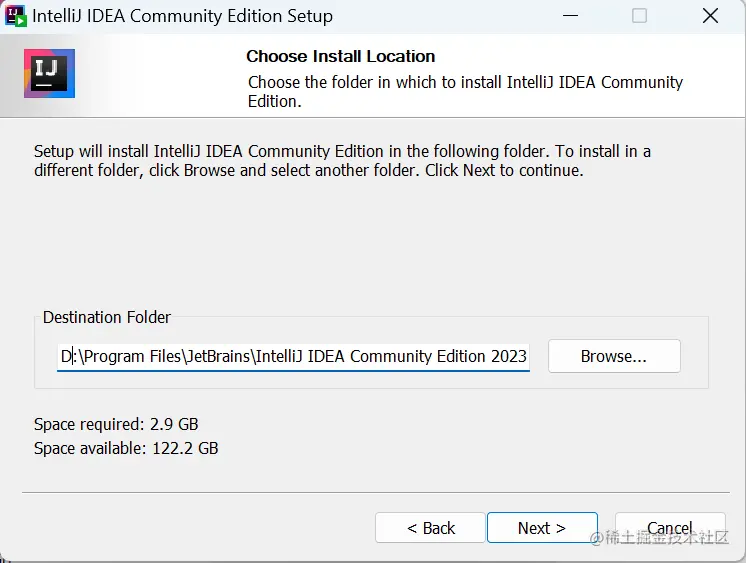
Task: Click the 'Setup will install' instruction paragraph
Action: (x=342, y=160)
